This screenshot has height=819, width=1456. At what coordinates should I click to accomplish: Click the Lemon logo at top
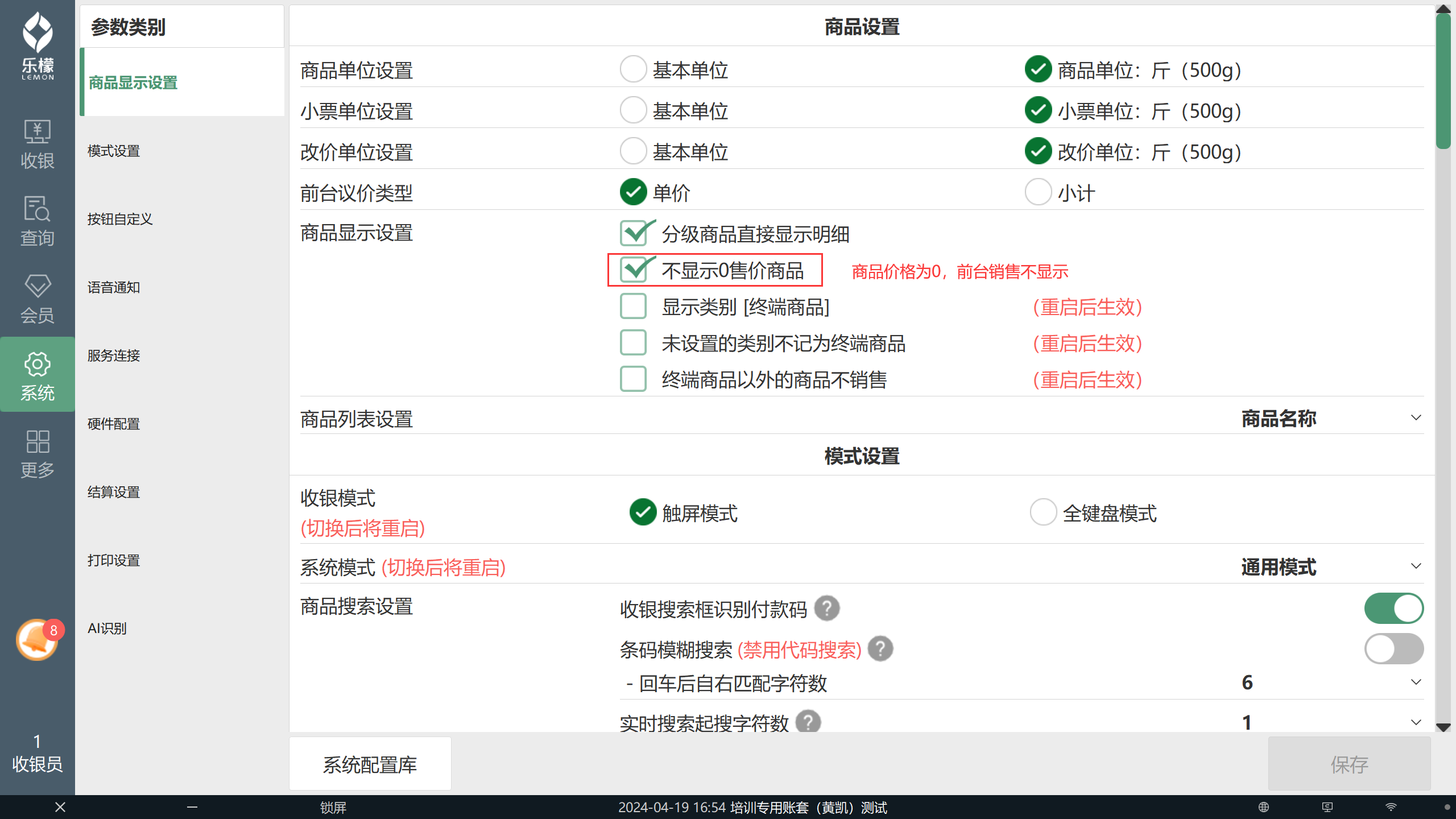38,45
